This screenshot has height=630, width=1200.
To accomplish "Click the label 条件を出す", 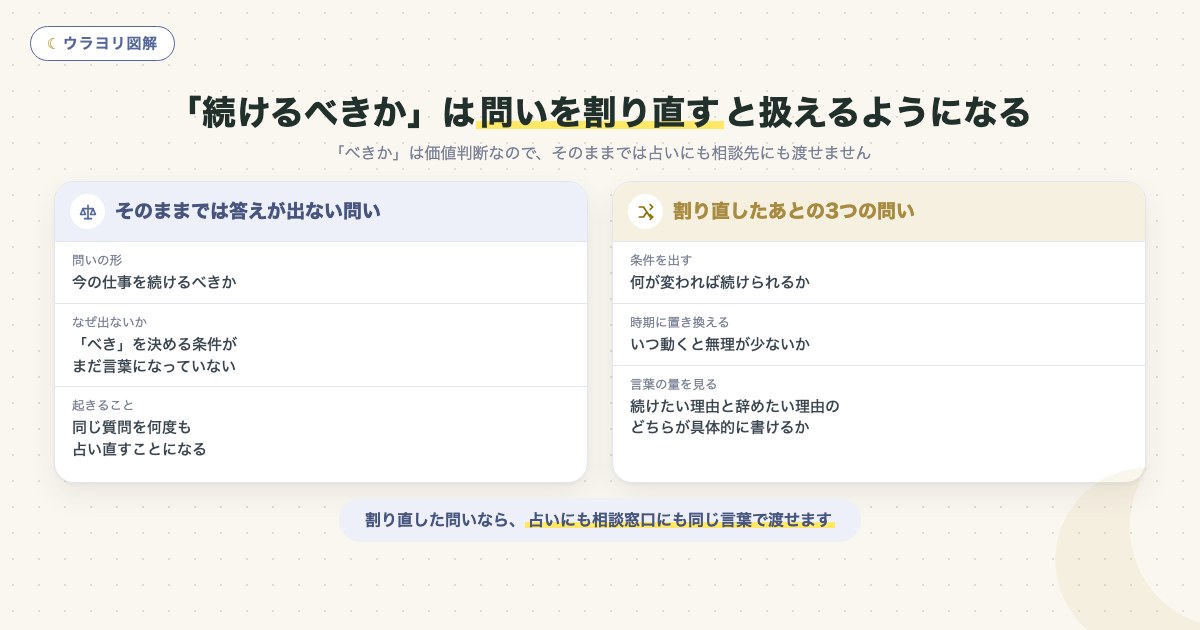I will (661, 260).
